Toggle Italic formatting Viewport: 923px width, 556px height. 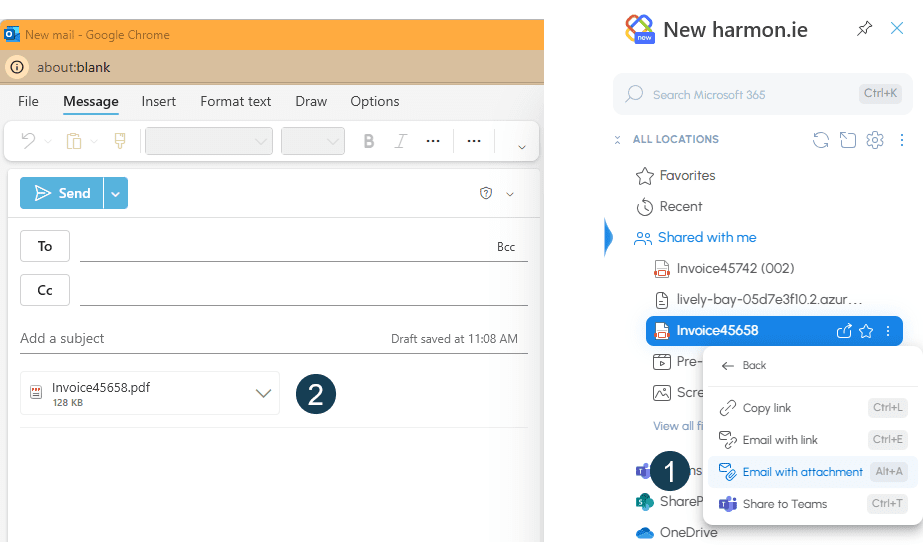coord(400,141)
